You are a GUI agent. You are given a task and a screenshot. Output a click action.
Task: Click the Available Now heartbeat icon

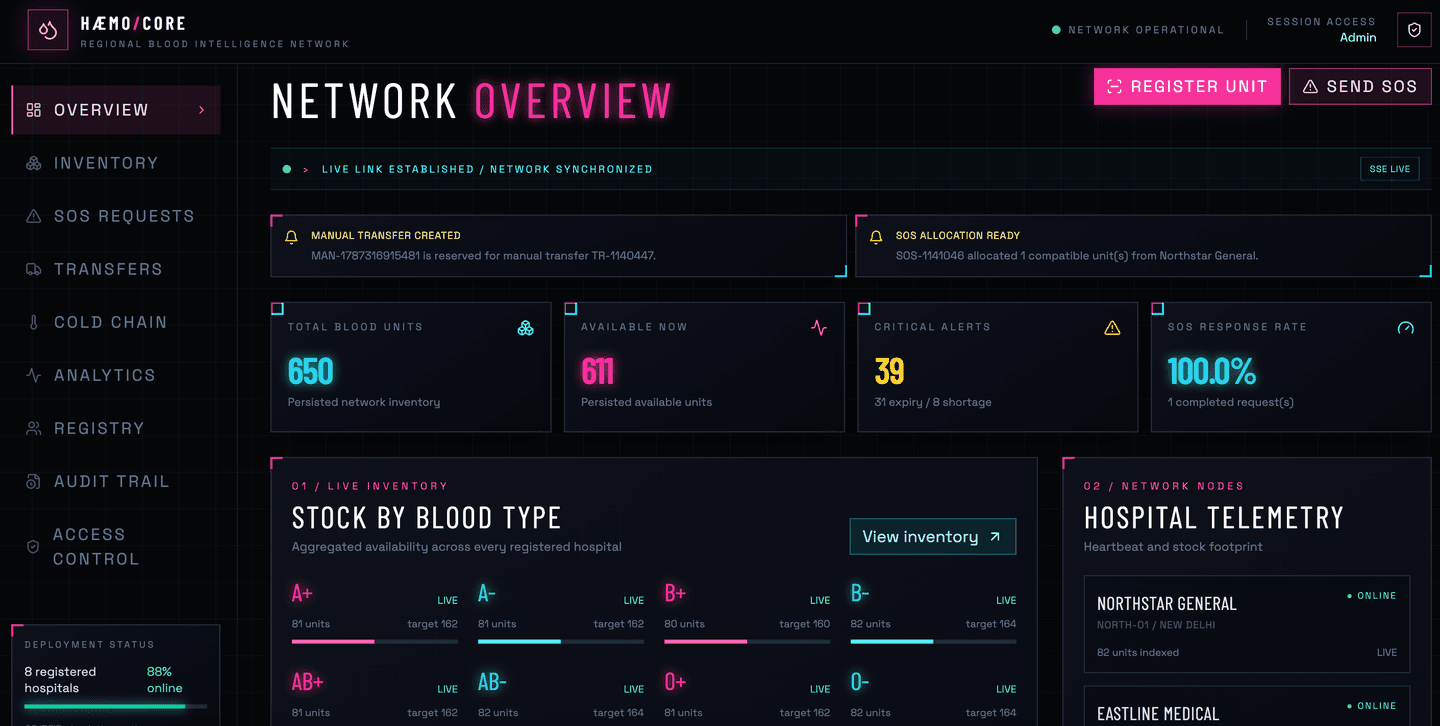pos(819,328)
